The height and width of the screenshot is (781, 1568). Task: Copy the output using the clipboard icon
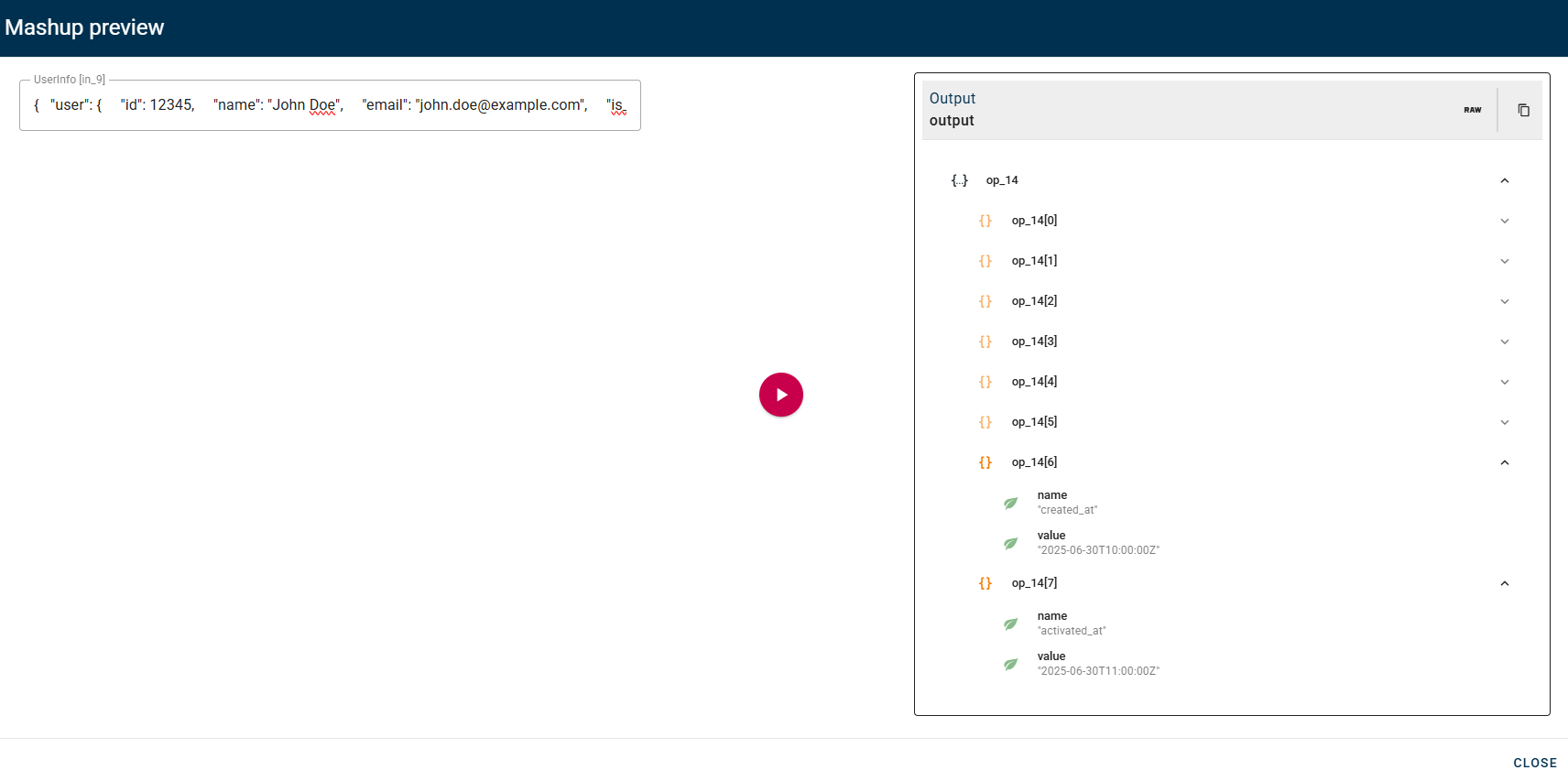coord(1523,110)
